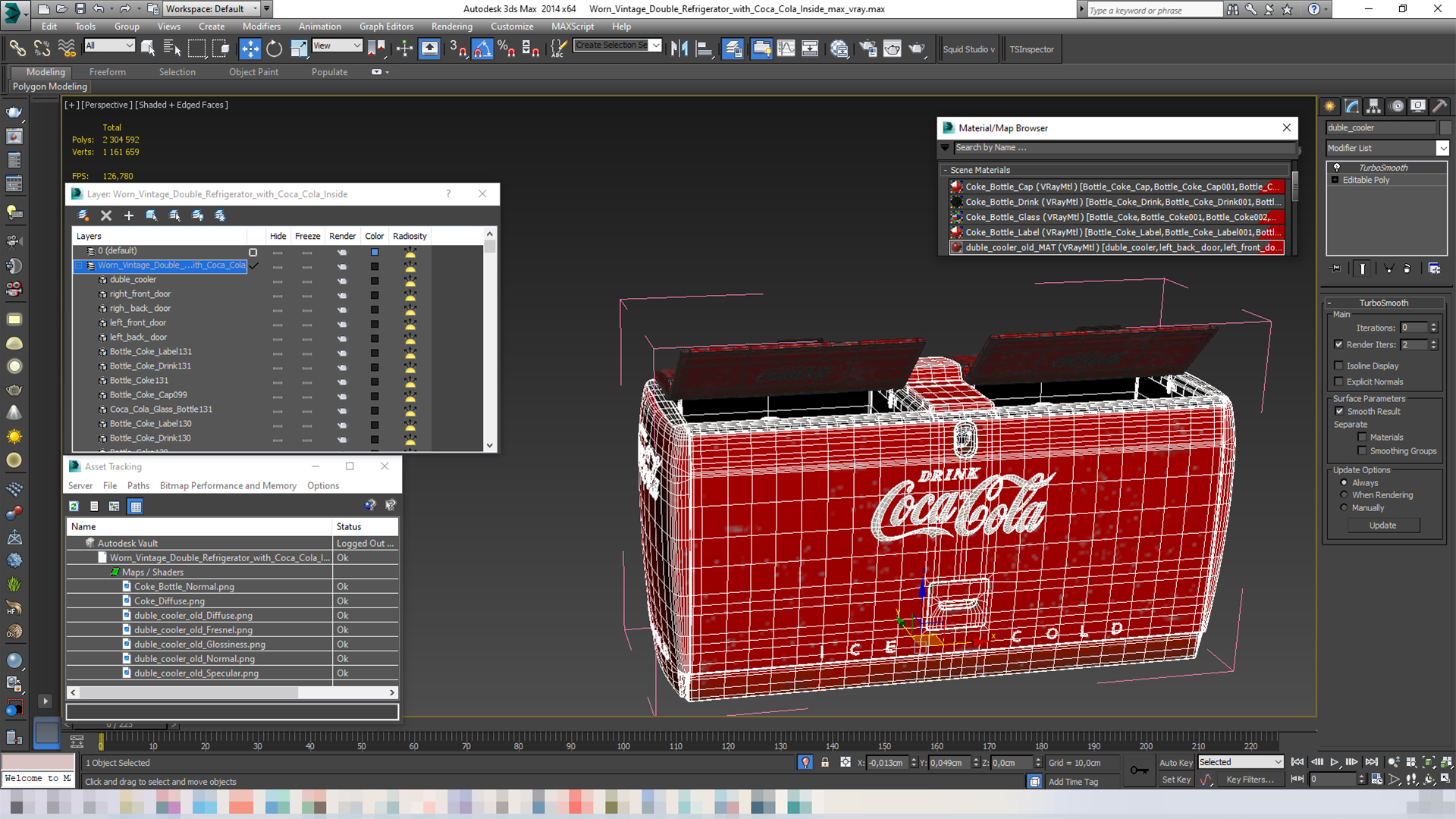Click the Unlink Selection tool
1456x819 pixels.
pyautogui.click(x=42, y=49)
